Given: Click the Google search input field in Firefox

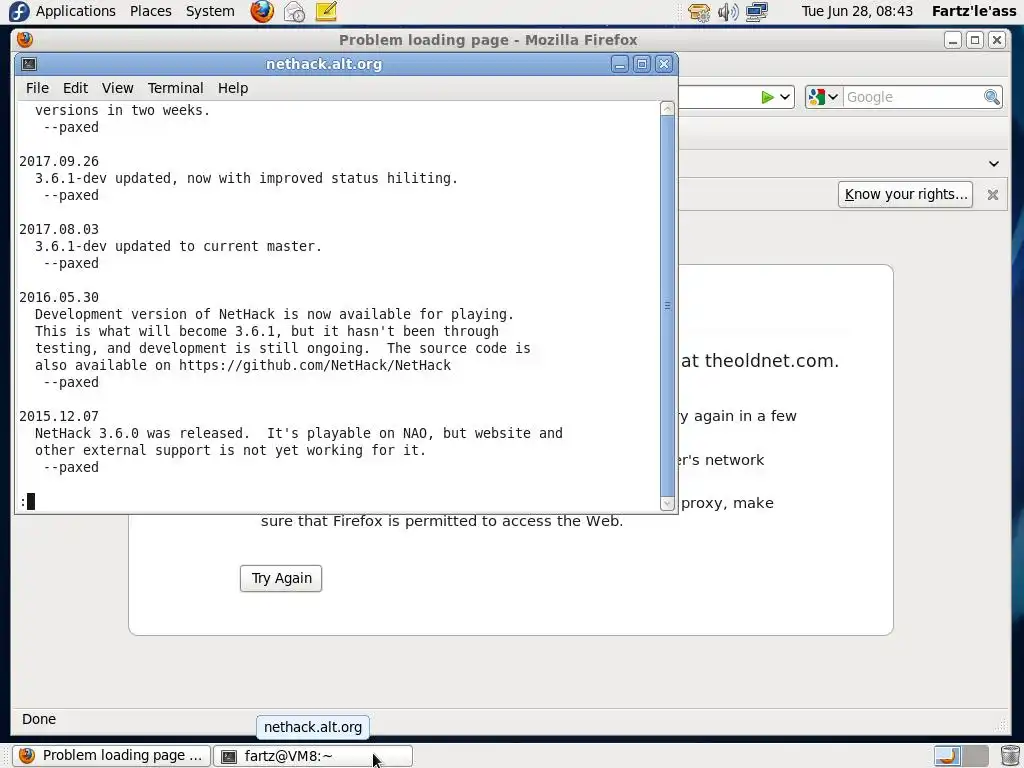Looking at the screenshot, I should [913, 97].
